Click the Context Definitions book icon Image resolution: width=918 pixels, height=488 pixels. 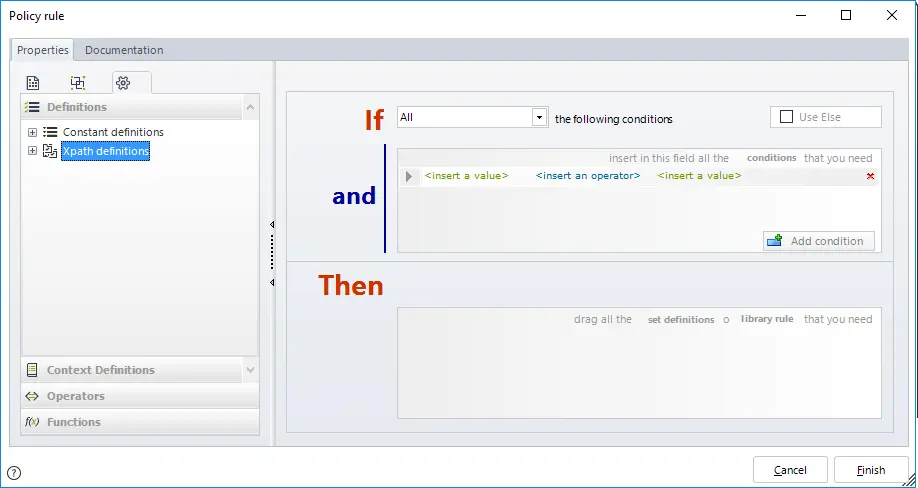pyautogui.click(x=32, y=370)
